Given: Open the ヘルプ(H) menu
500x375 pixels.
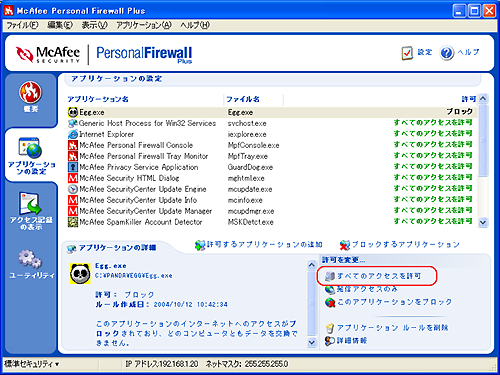Looking at the screenshot, I should [195, 25].
